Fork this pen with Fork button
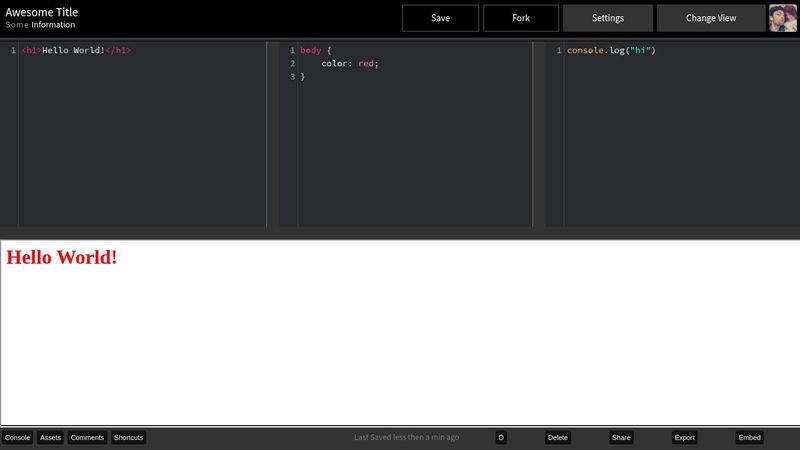 point(521,18)
